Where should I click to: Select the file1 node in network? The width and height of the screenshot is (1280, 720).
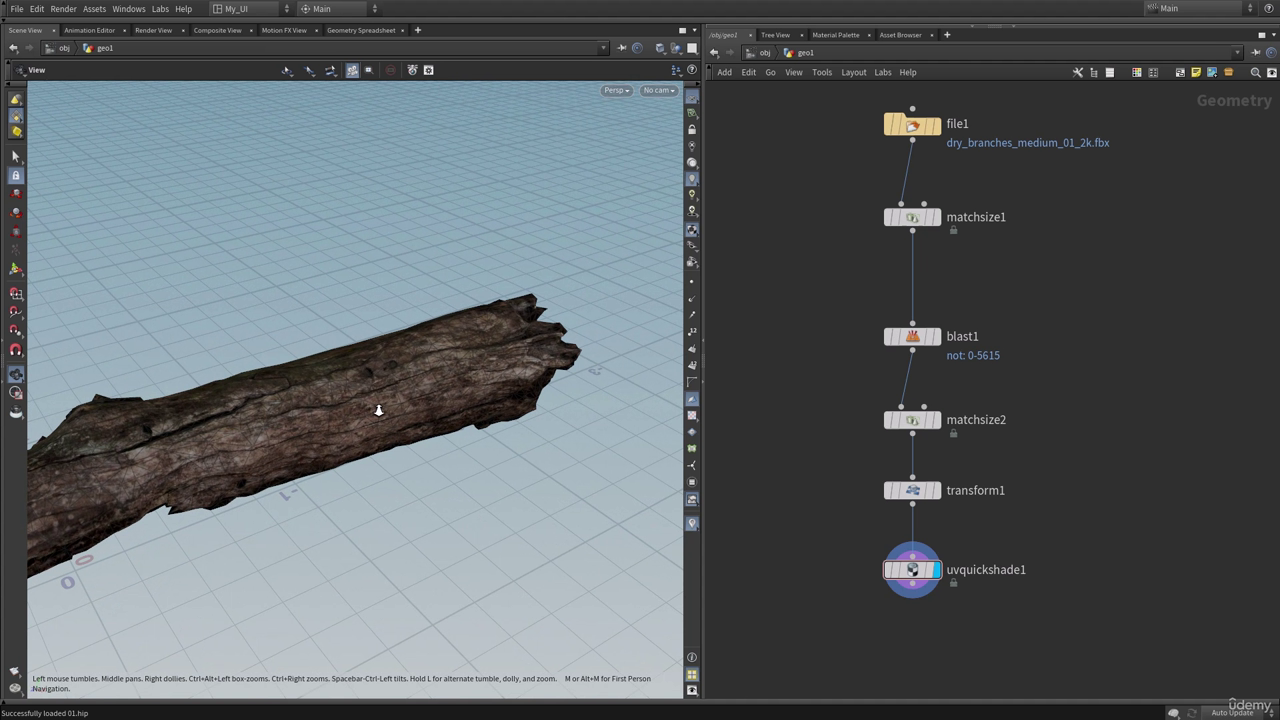pyautogui.click(x=912, y=125)
